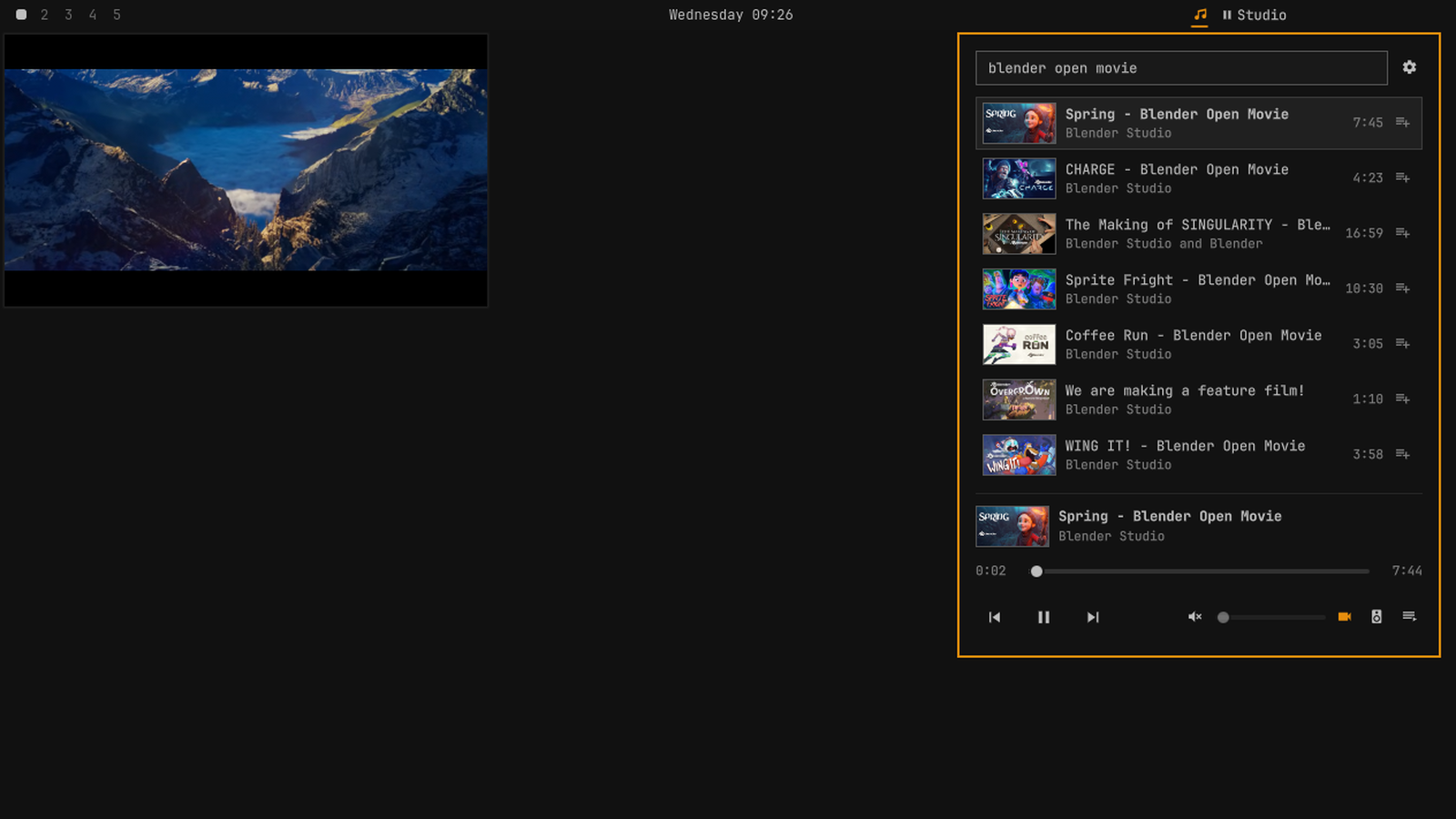Click the Spring result thumbnail
1456x819 pixels.
coord(1019,123)
